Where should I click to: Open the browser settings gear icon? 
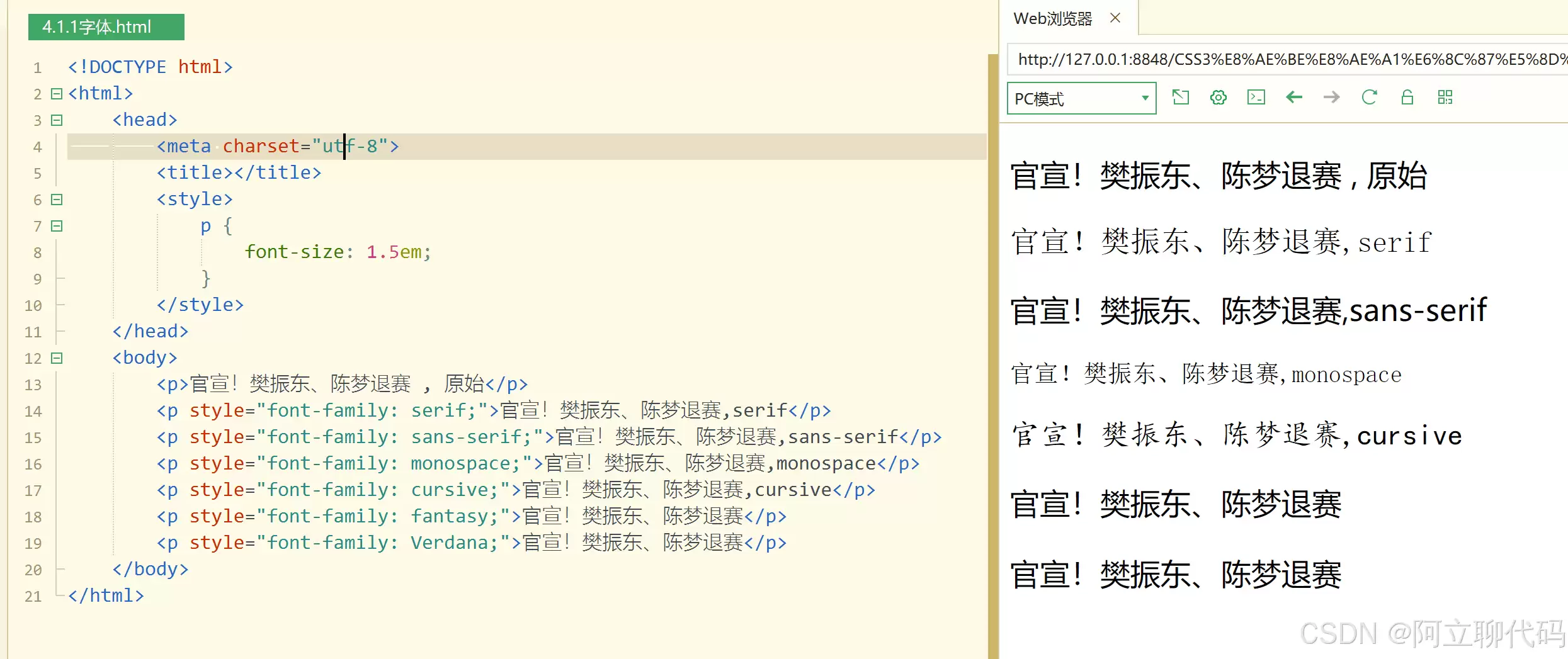[1218, 98]
